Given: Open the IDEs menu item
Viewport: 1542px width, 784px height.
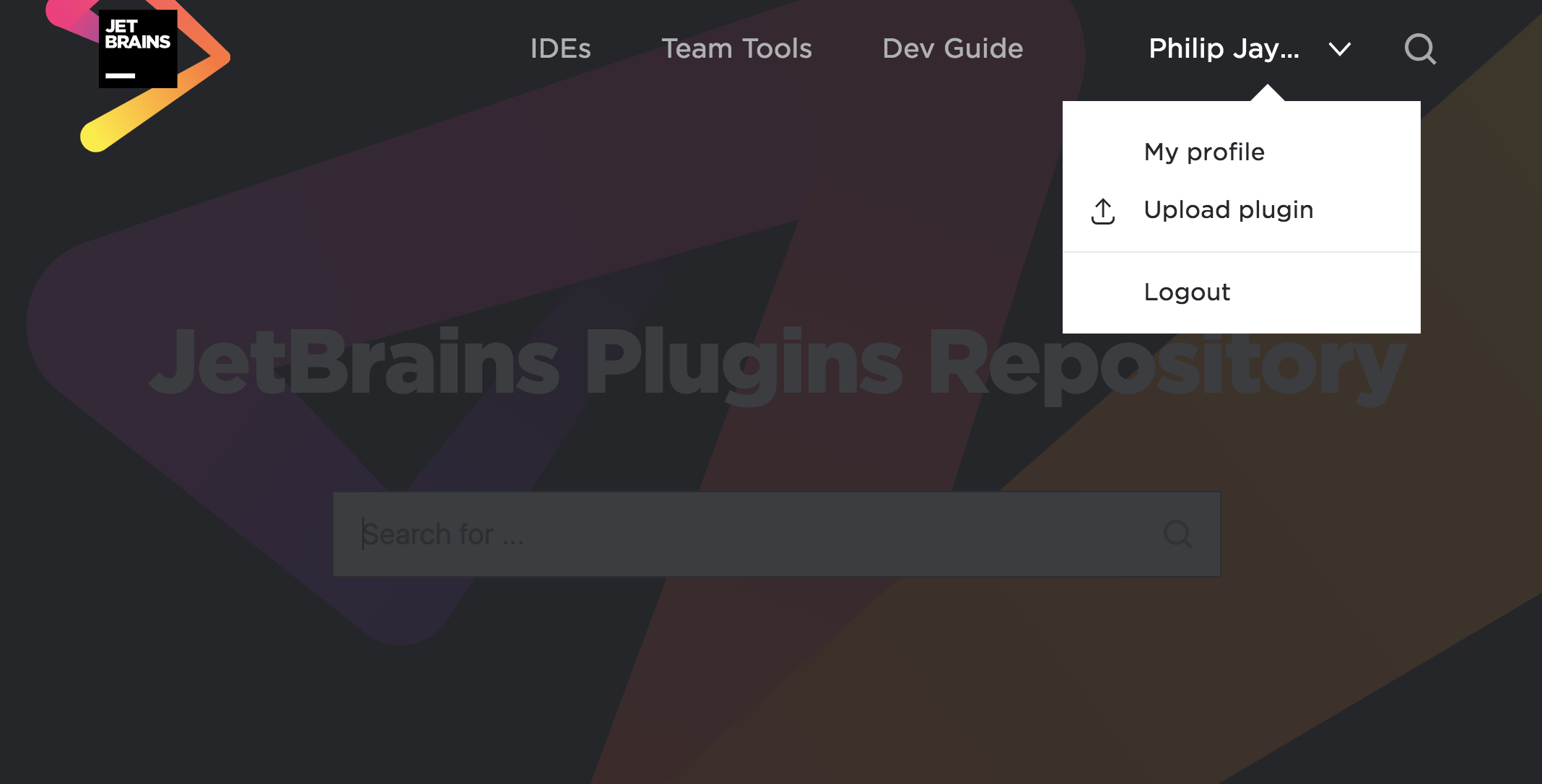Looking at the screenshot, I should 560,48.
